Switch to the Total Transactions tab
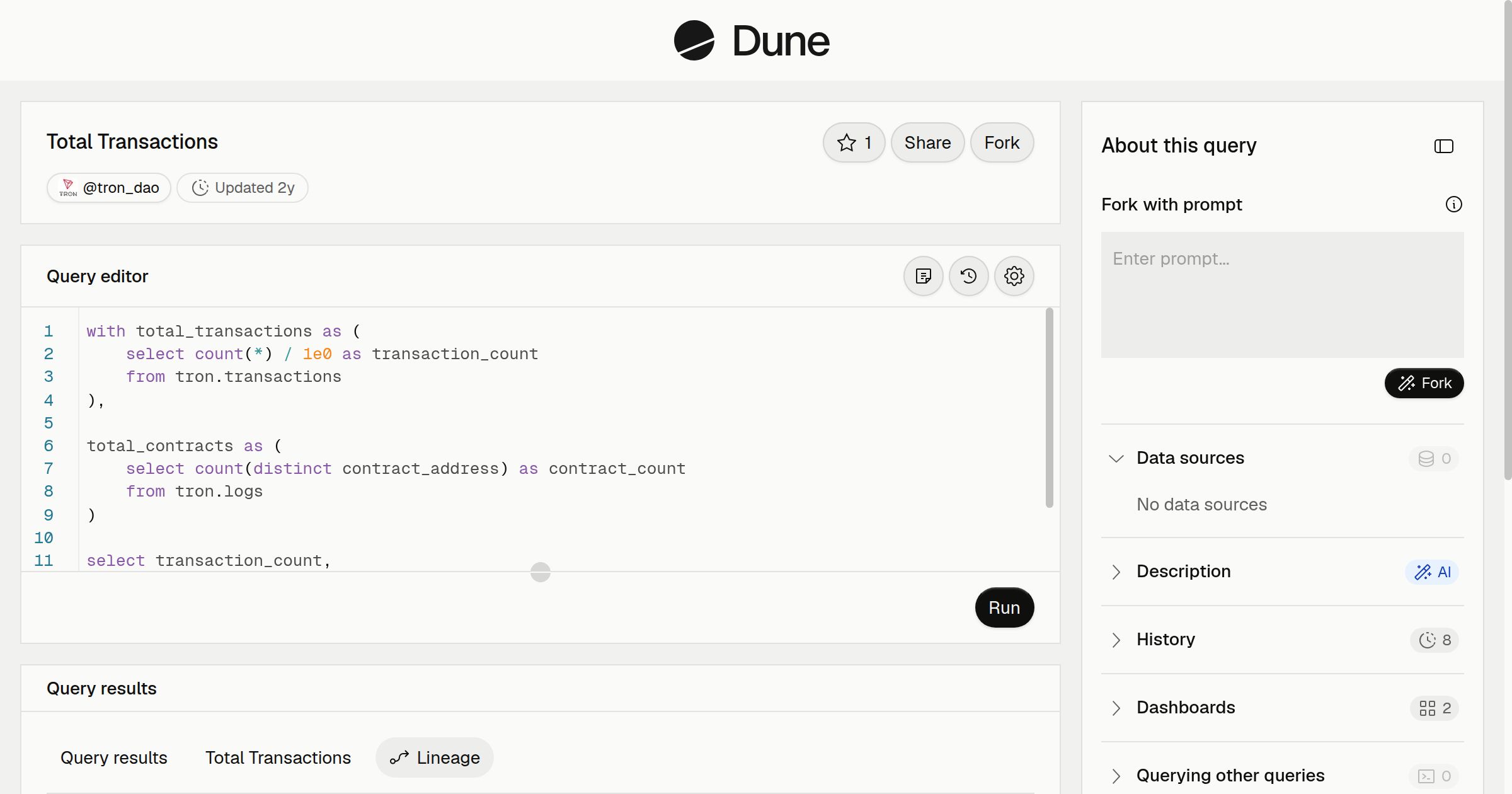1512x794 pixels. click(278, 757)
